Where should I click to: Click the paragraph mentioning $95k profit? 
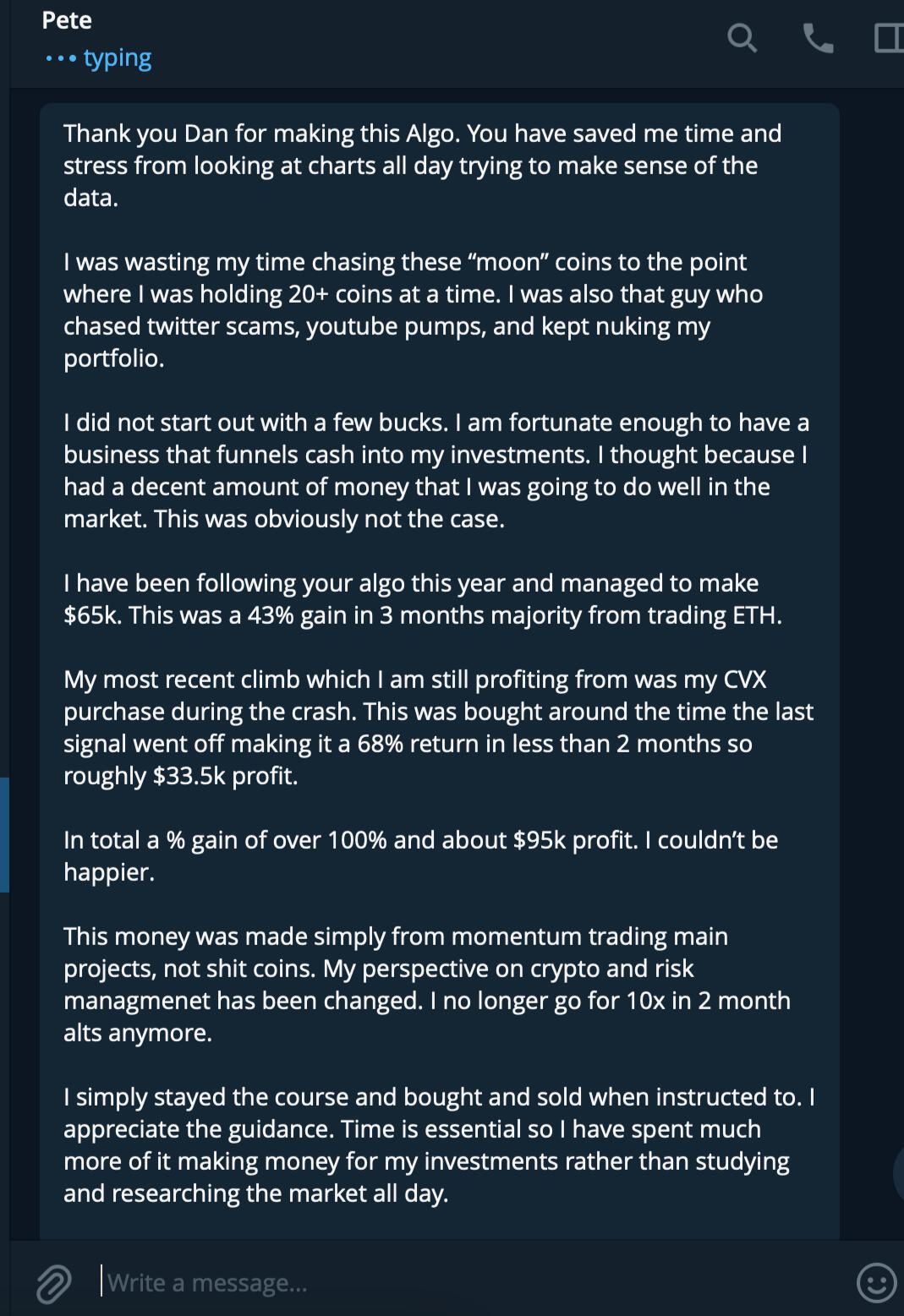(x=419, y=855)
